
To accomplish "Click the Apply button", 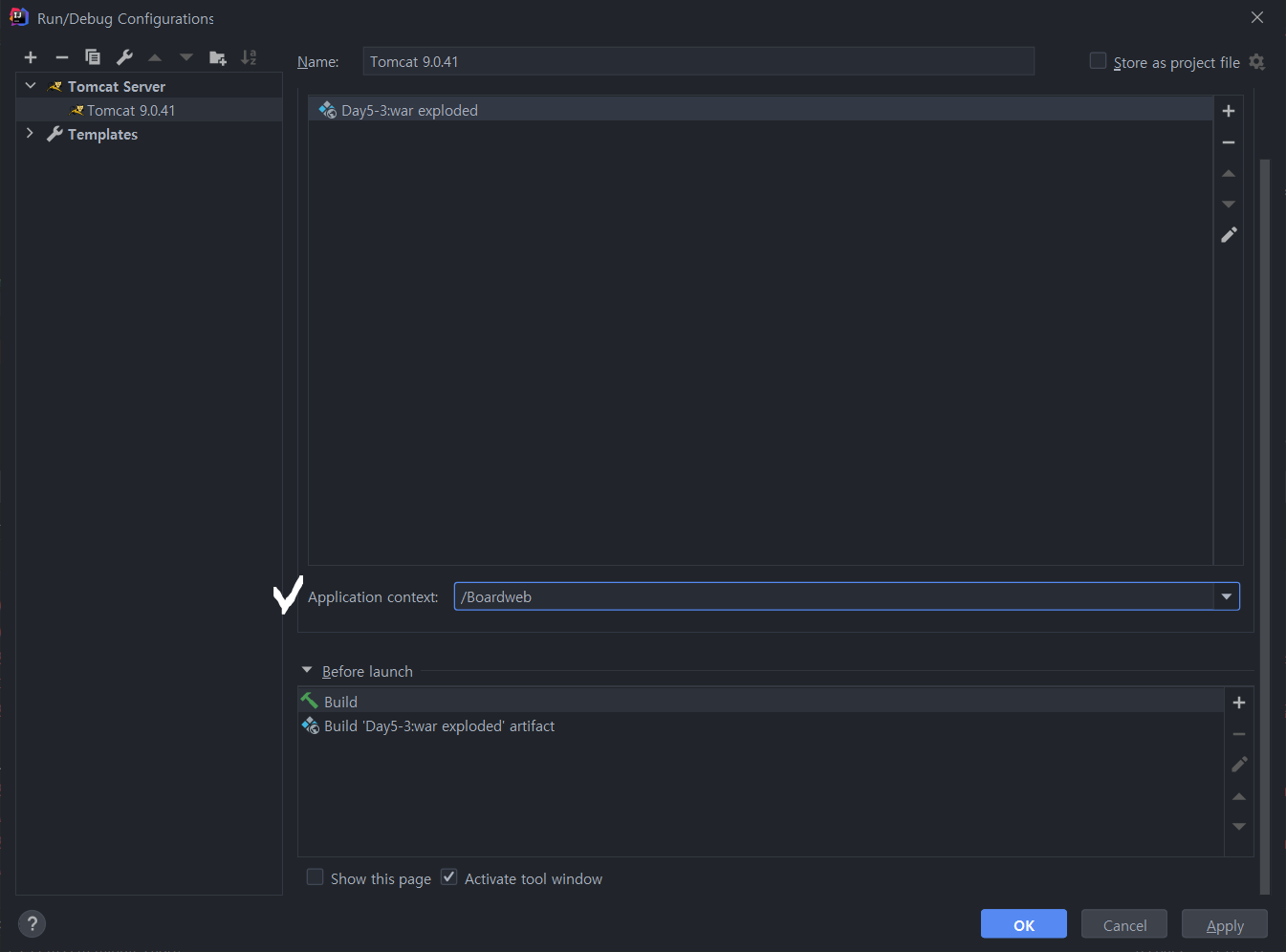I will coord(1225,924).
